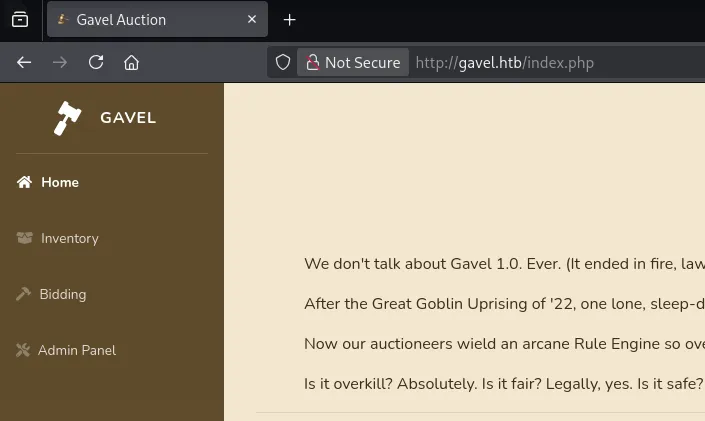The height and width of the screenshot is (421, 705).
Task: Click the house icon beside Home in sidebar
Action: 25,182
